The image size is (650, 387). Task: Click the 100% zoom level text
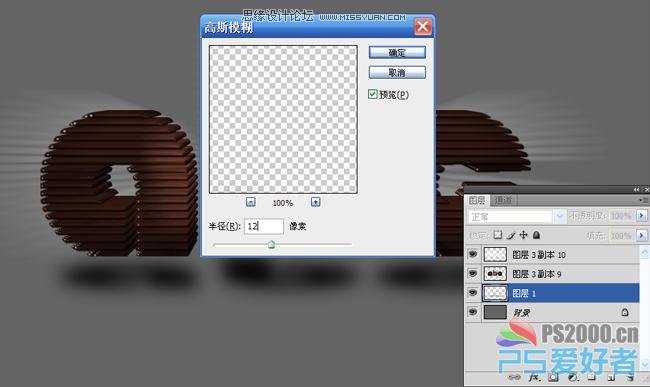point(283,203)
